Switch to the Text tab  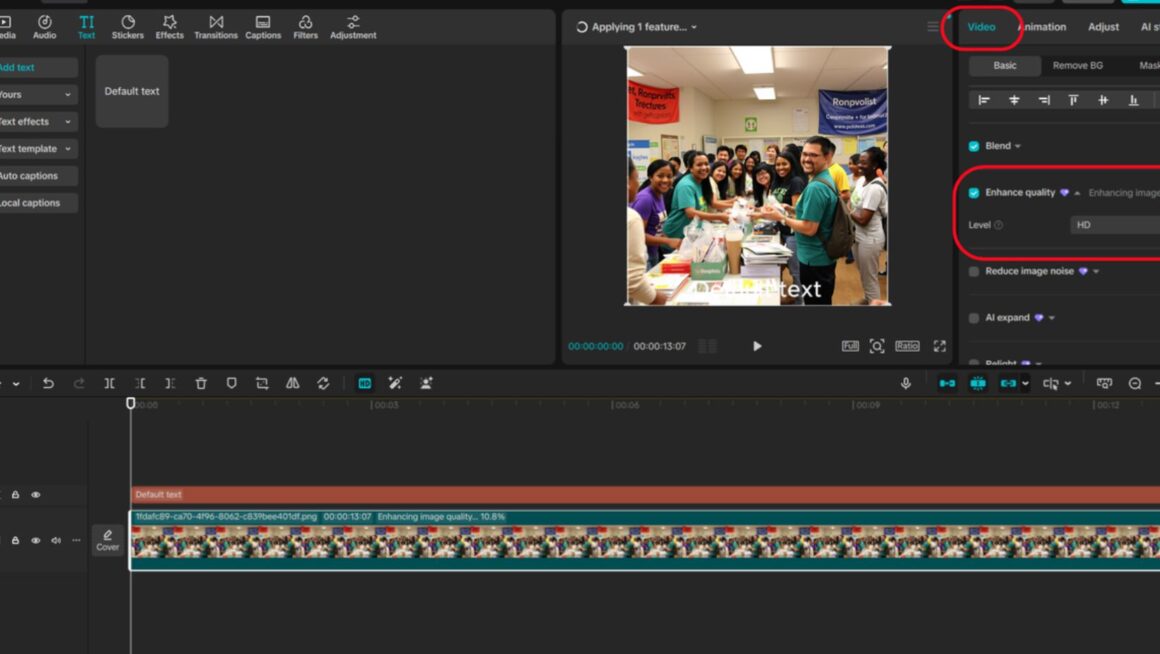(x=87, y=27)
